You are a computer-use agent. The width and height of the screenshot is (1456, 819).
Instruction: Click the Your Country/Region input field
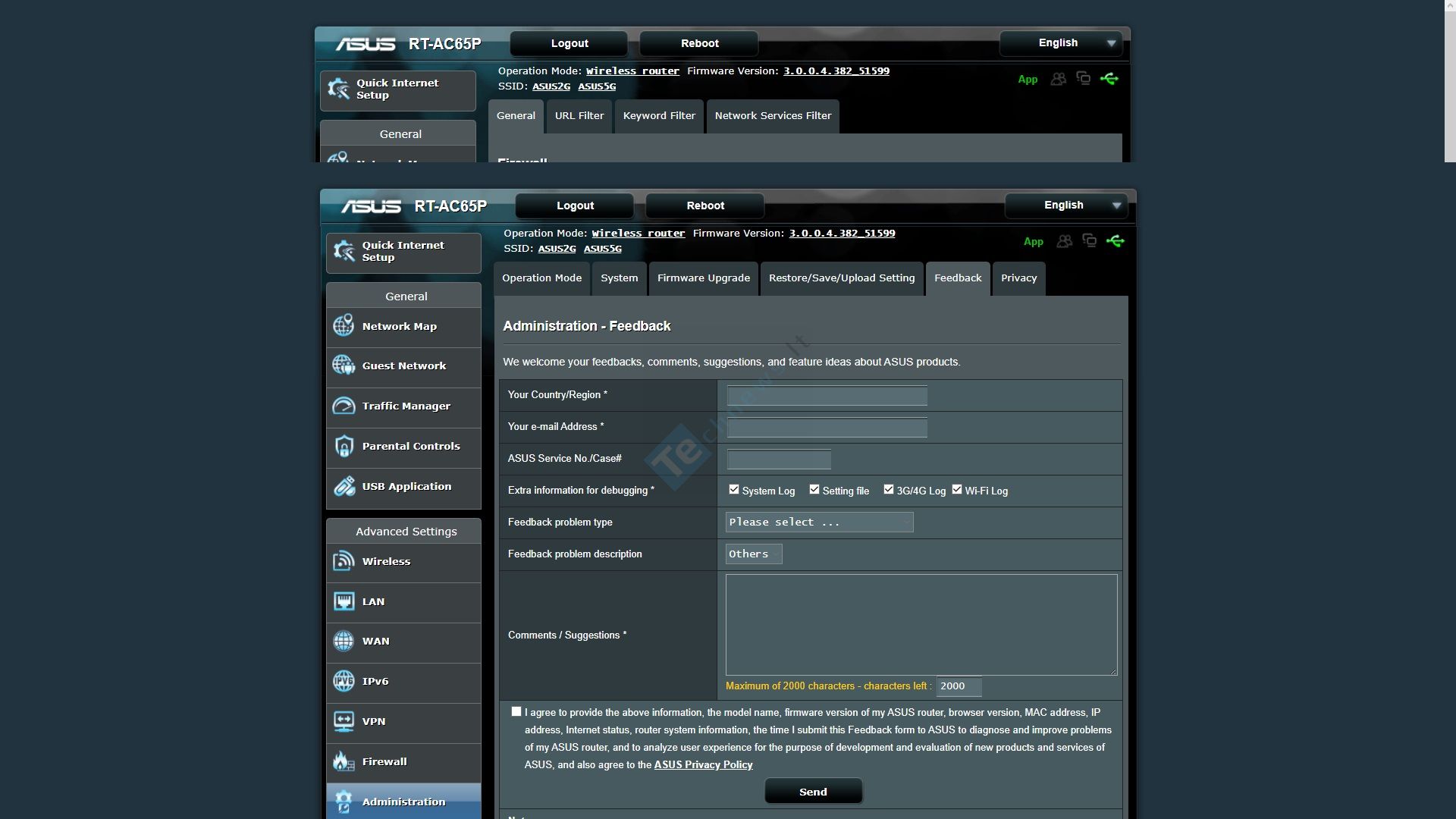(827, 395)
